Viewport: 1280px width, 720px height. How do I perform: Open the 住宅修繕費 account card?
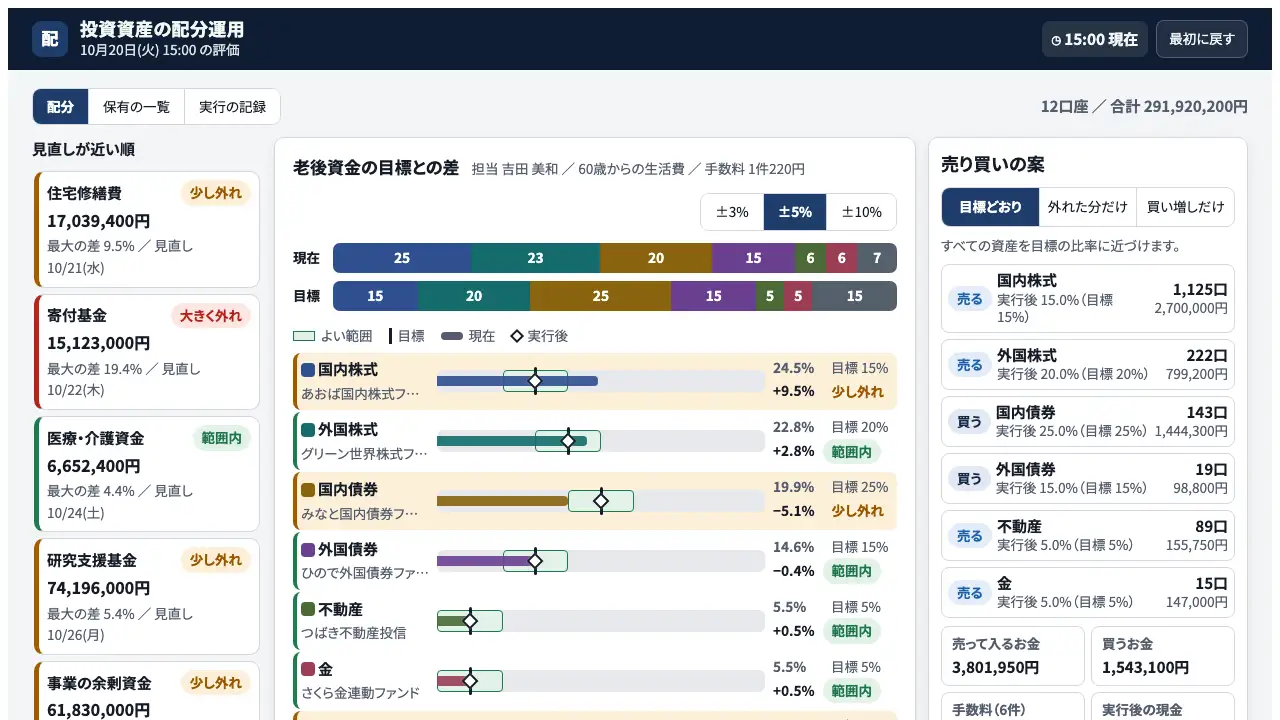[x=146, y=229]
